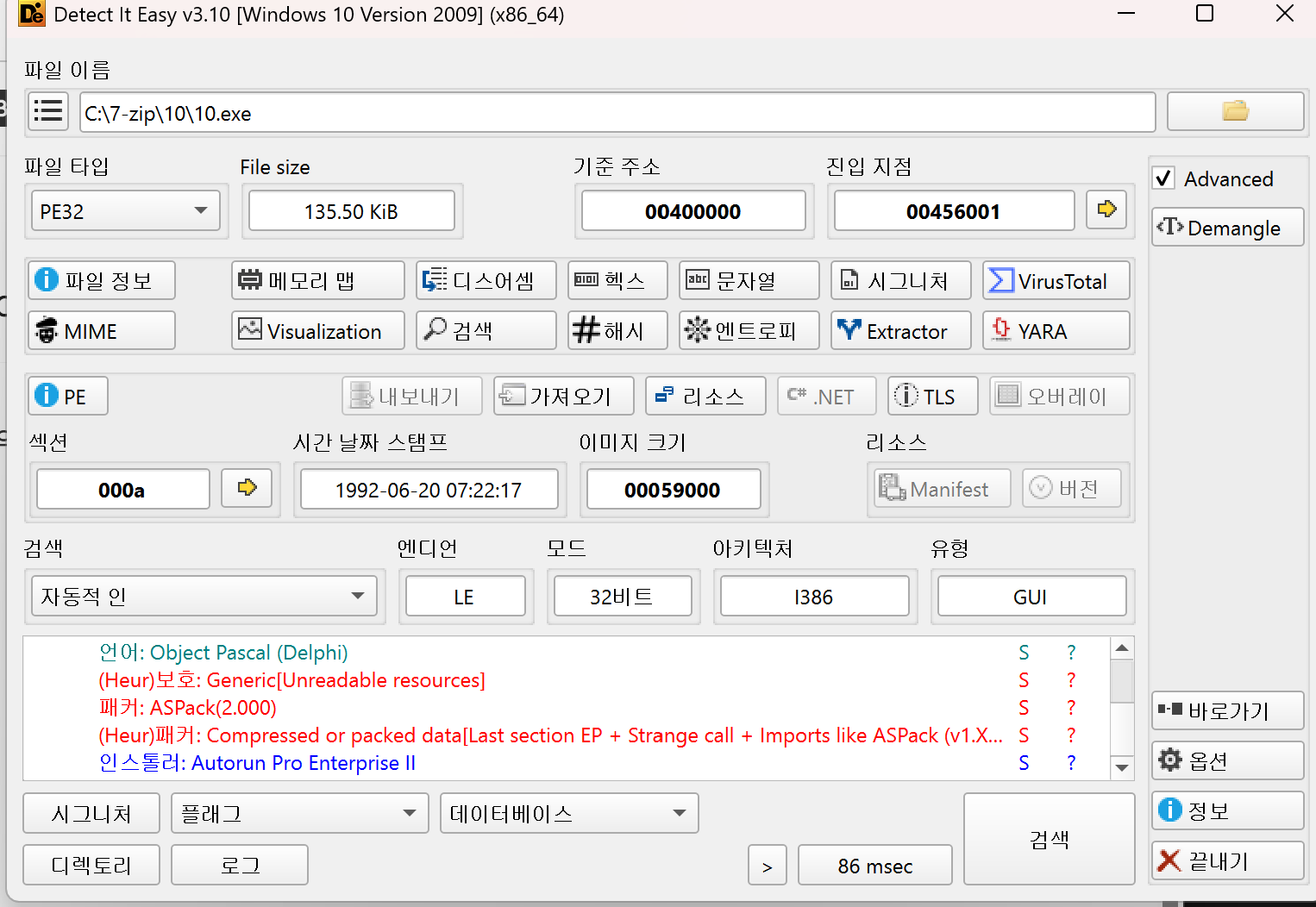Select Autorun Pro Enterprise II result row
Image resolution: width=1316 pixels, height=907 pixels.
tap(257, 763)
